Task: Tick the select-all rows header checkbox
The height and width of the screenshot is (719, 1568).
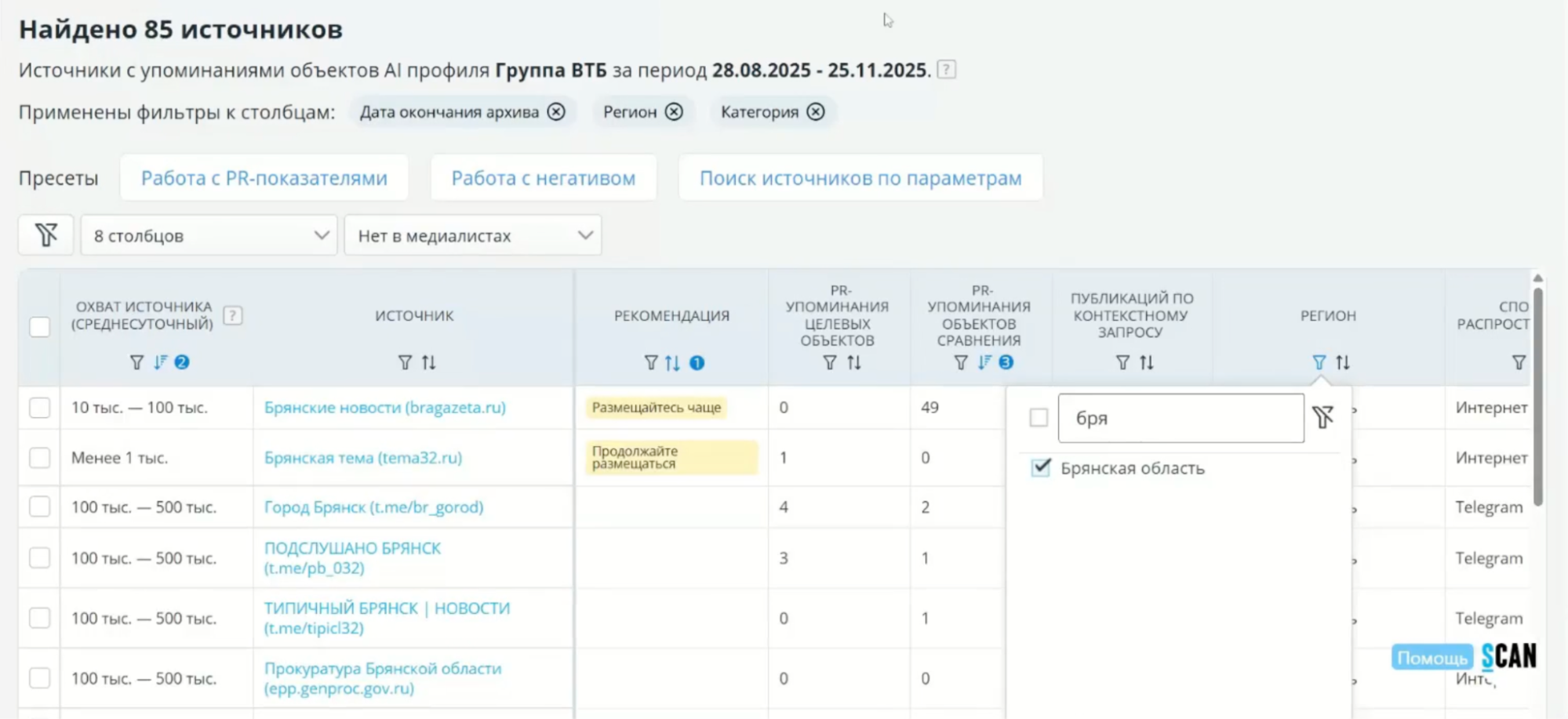Action: pyautogui.click(x=40, y=327)
